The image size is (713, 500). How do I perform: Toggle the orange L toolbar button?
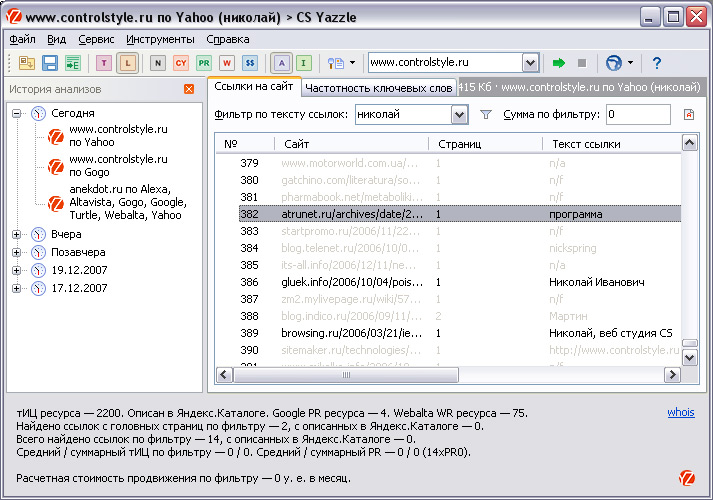coord(127,63)
